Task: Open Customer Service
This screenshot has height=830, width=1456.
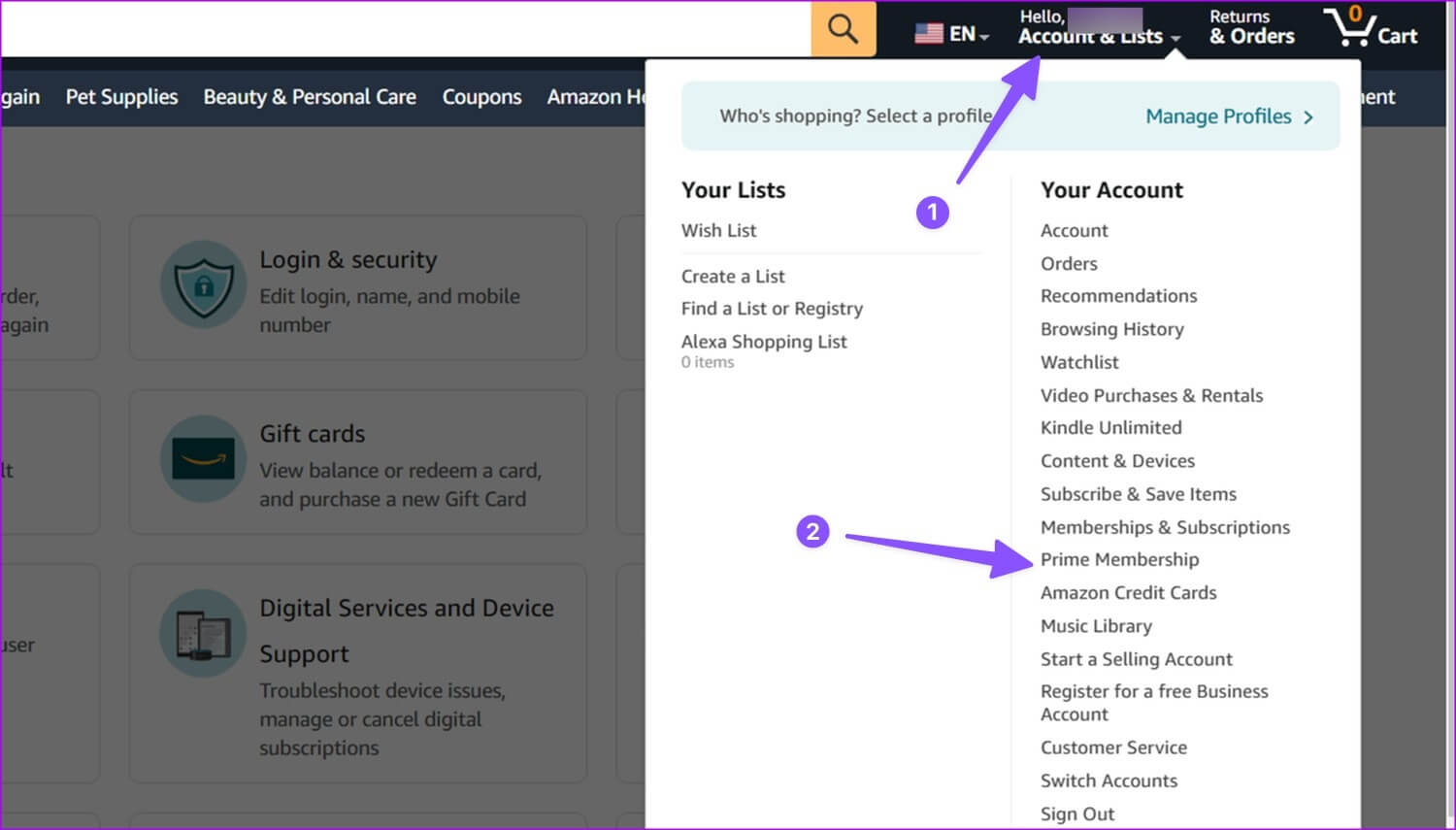Action: coord(1113,747)
